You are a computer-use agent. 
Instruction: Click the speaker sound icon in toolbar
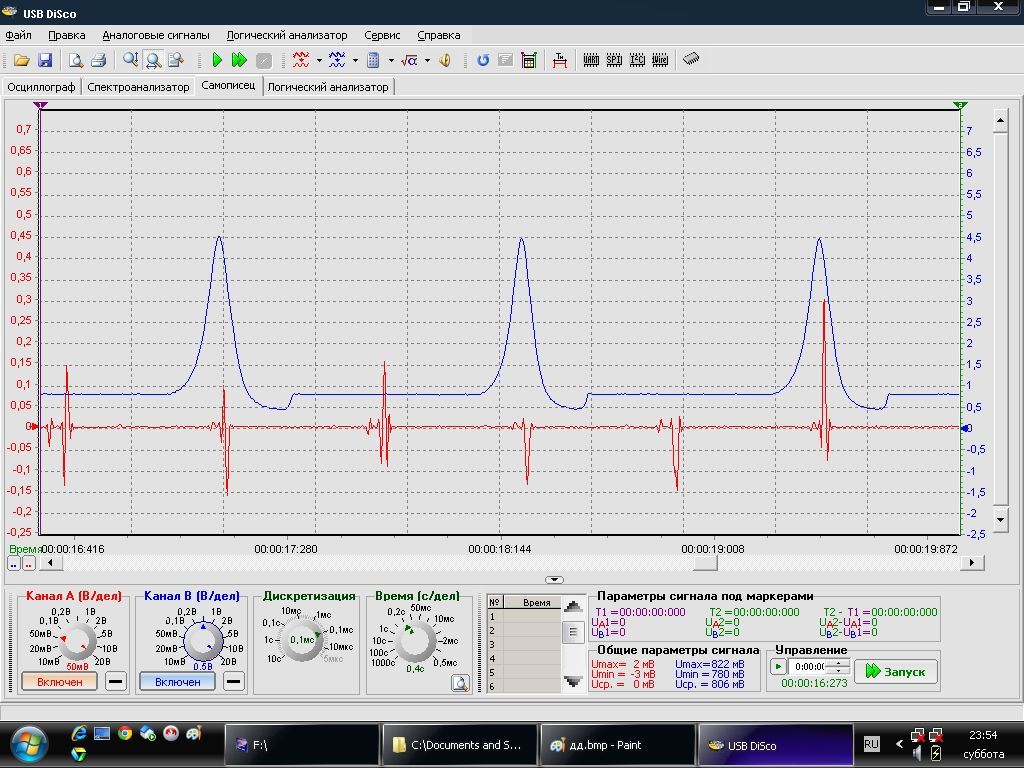(445, 60)
